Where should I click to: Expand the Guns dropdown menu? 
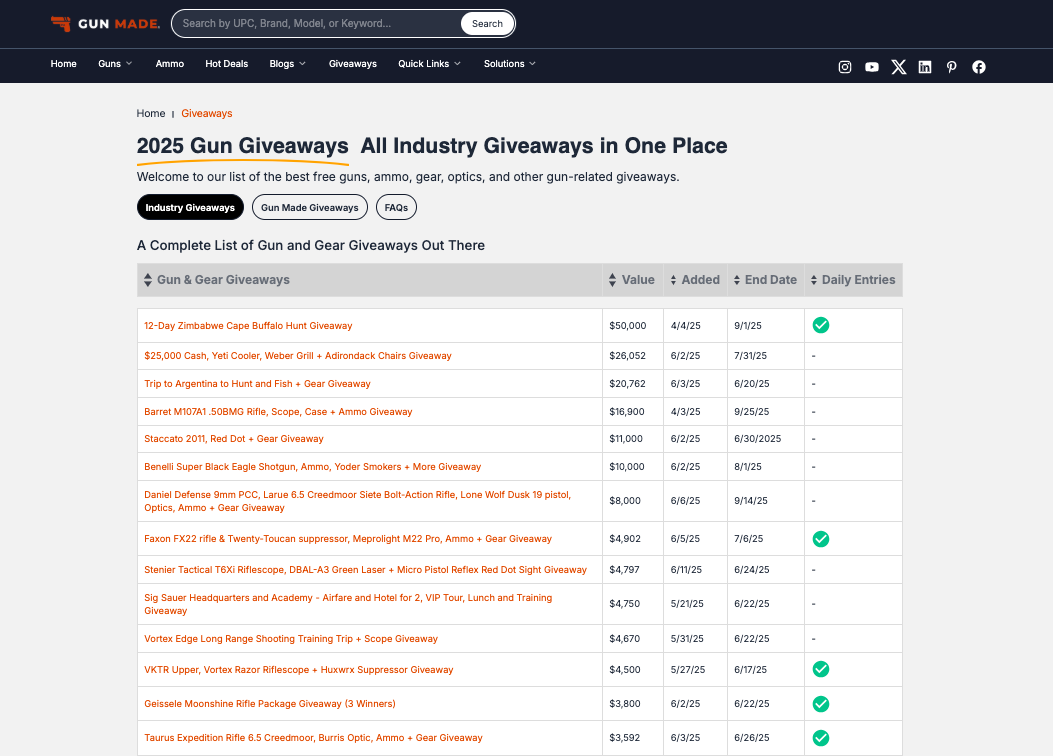115,64
